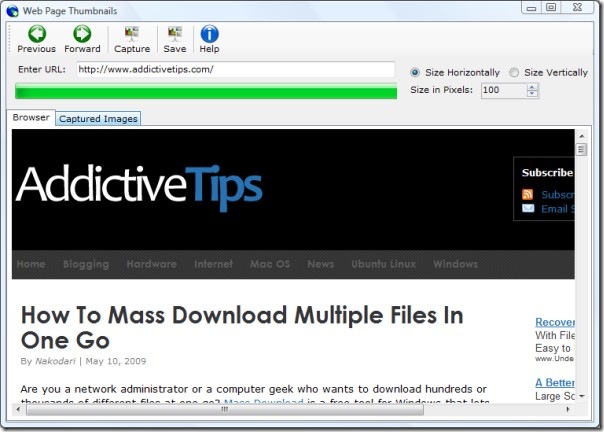Switch to the Captured Images tab
Image resolution: width=604 pixels, height=432 pixels.
point(98,119)
